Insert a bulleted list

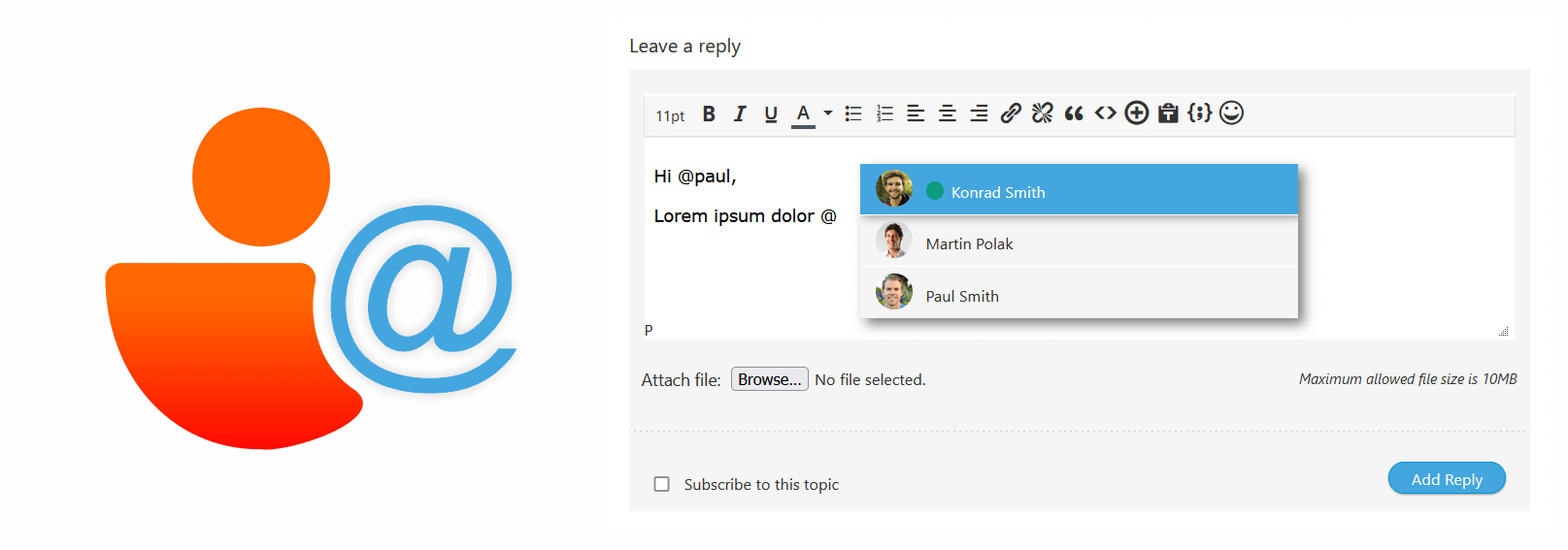[x=853, y=114]
